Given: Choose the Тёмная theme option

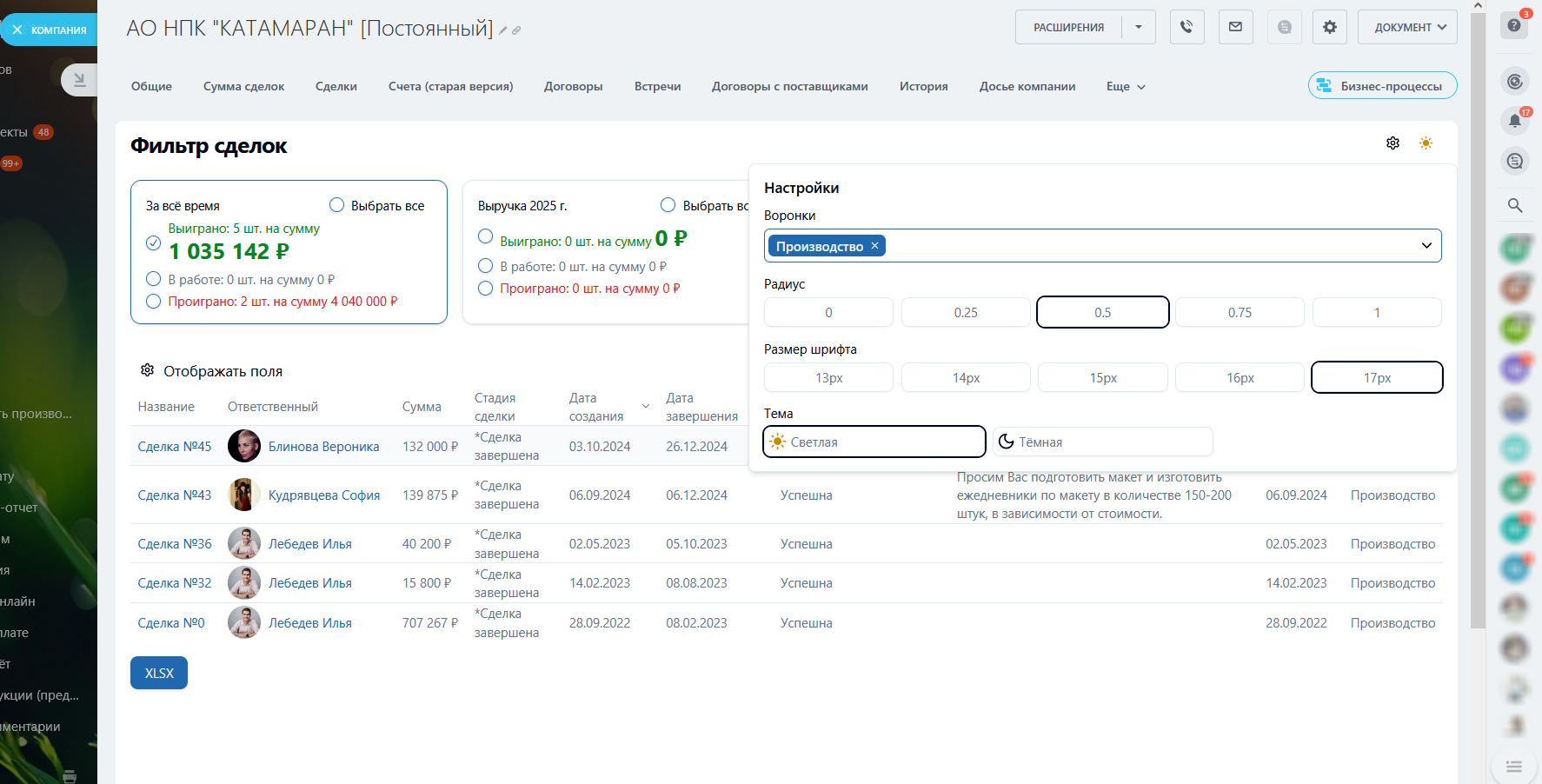Looking at the screenshot, I should tap(1102, 442).
